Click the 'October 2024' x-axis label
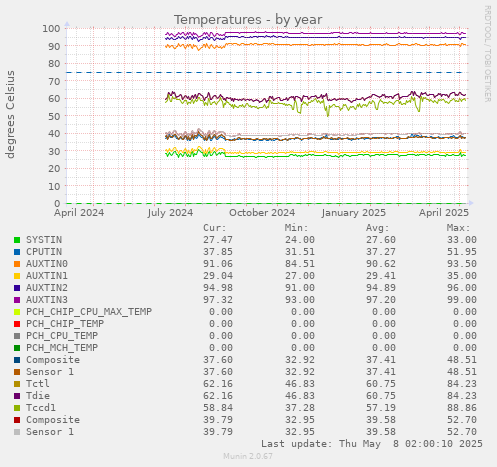Screen dimensions: 497x467 coord(262,213)
